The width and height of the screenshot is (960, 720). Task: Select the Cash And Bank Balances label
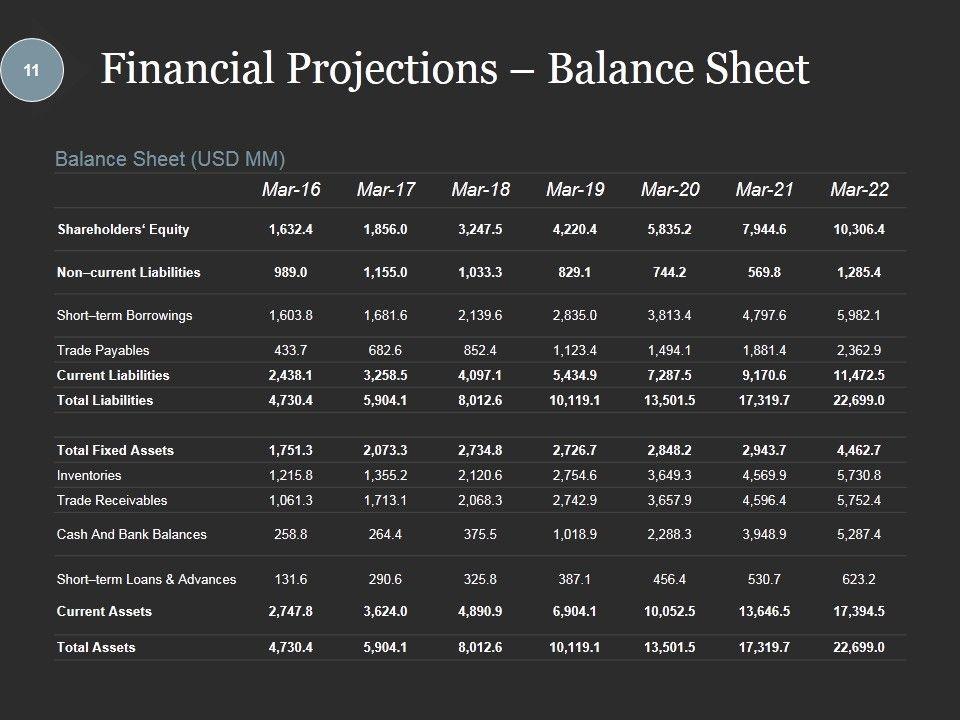(x=132, y=534)
